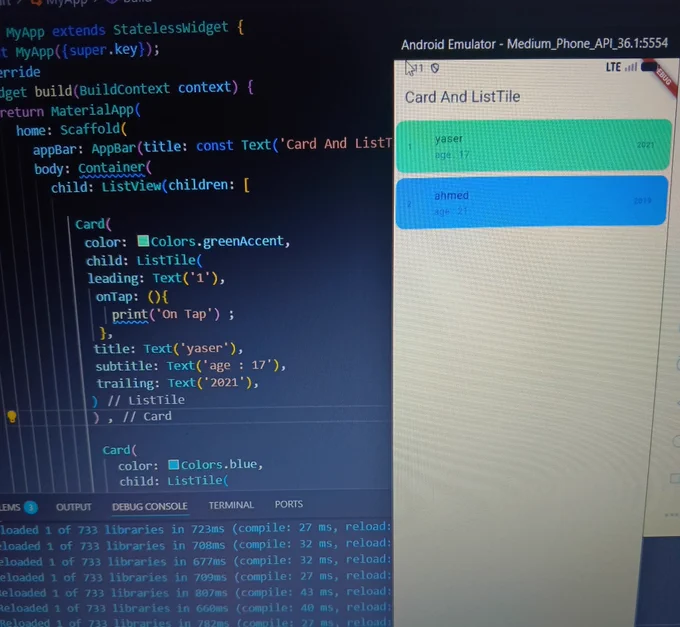
Task: Click the 'home: Scaffold(' line
Action: pos(72,130)
